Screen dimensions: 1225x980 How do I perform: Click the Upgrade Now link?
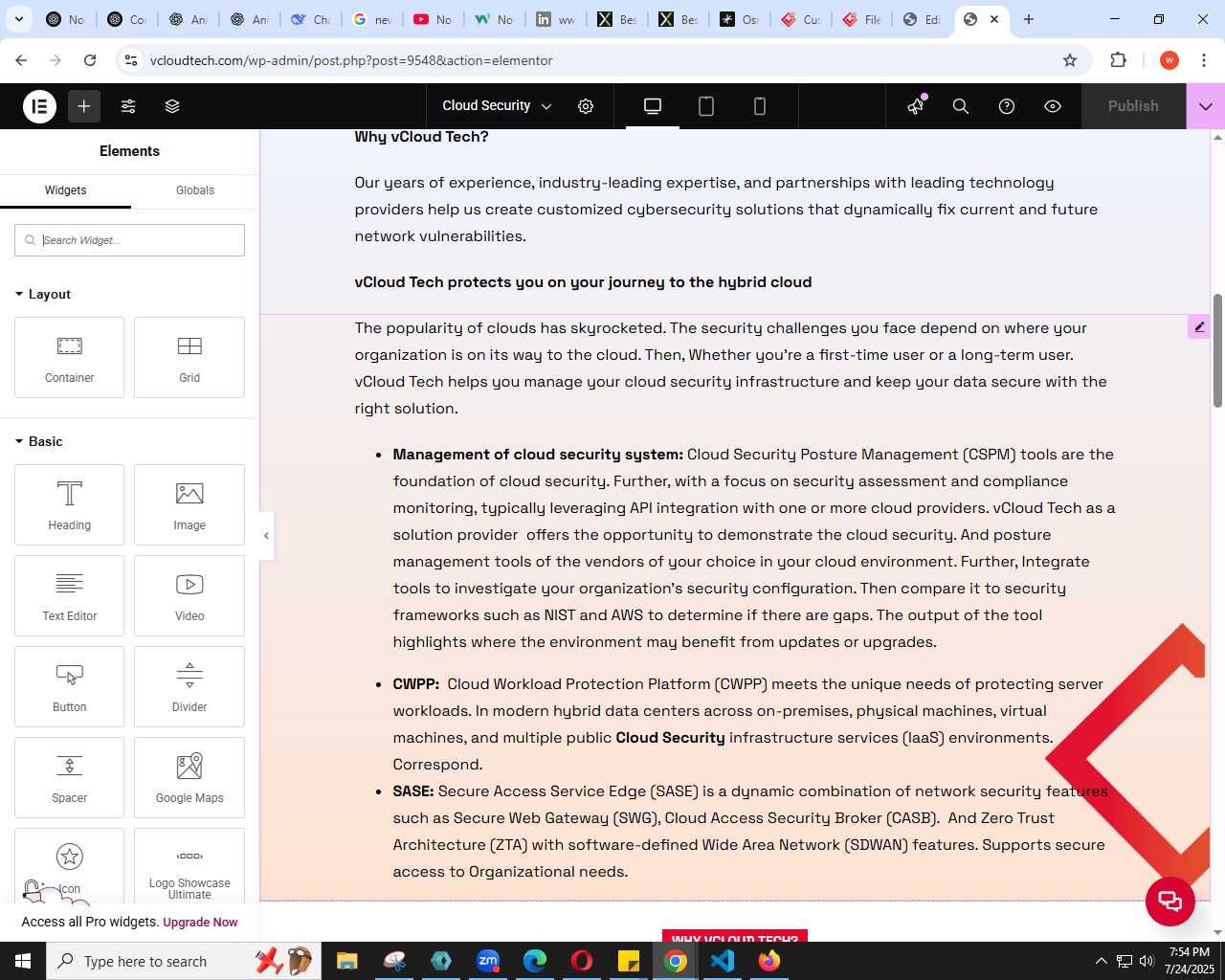(x=200, y=923)
